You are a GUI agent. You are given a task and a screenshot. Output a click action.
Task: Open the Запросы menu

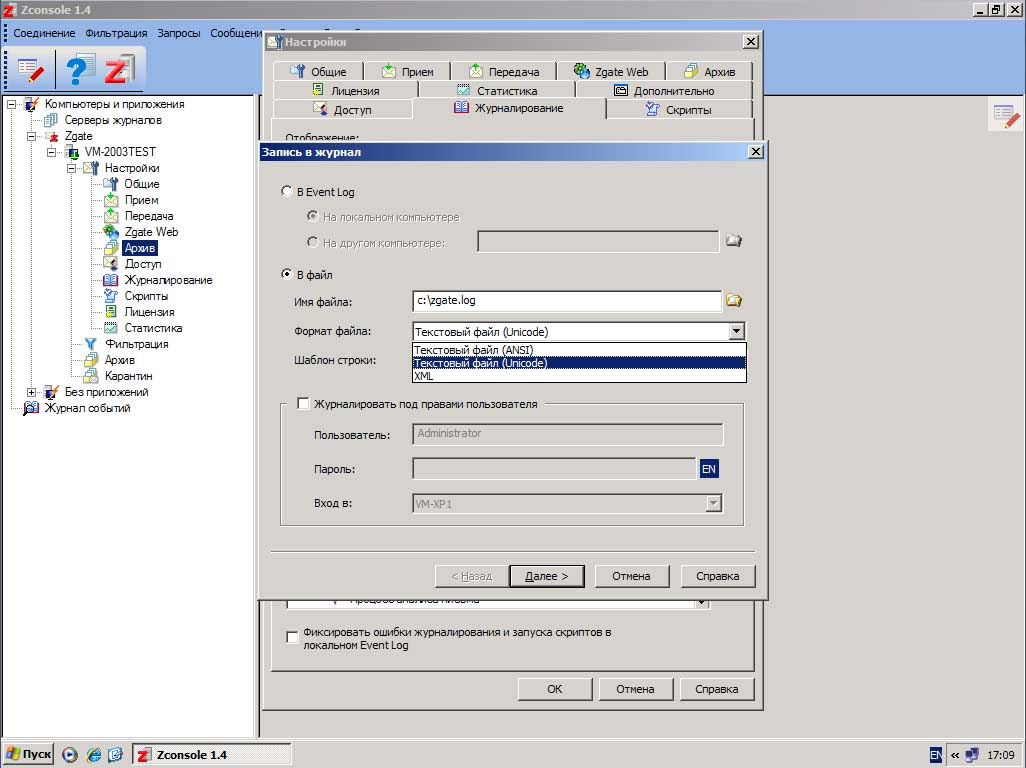point(178,33)
